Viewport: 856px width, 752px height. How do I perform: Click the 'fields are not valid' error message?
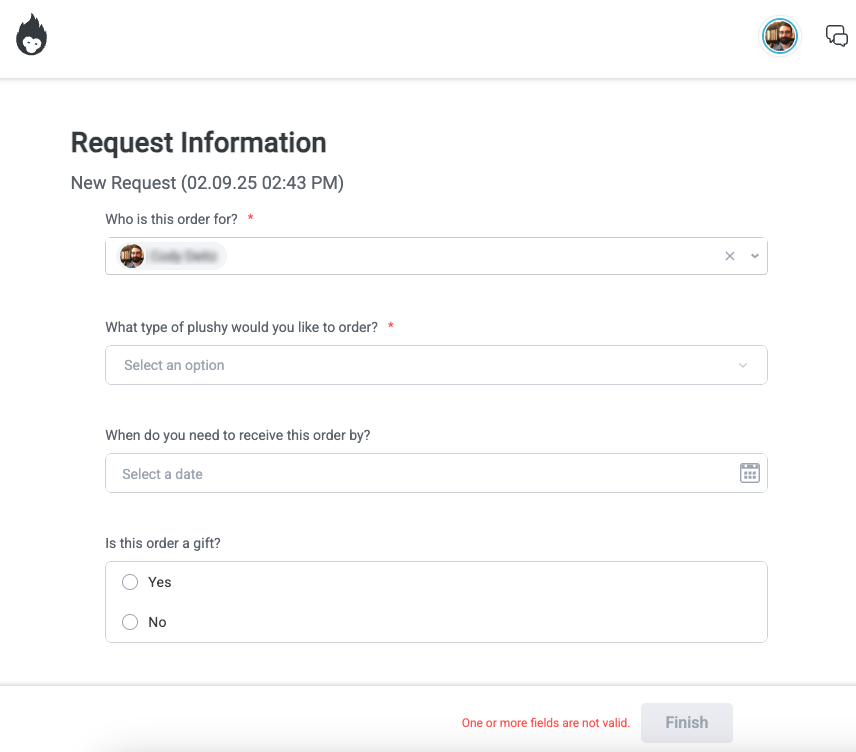(x=545, y=723)
